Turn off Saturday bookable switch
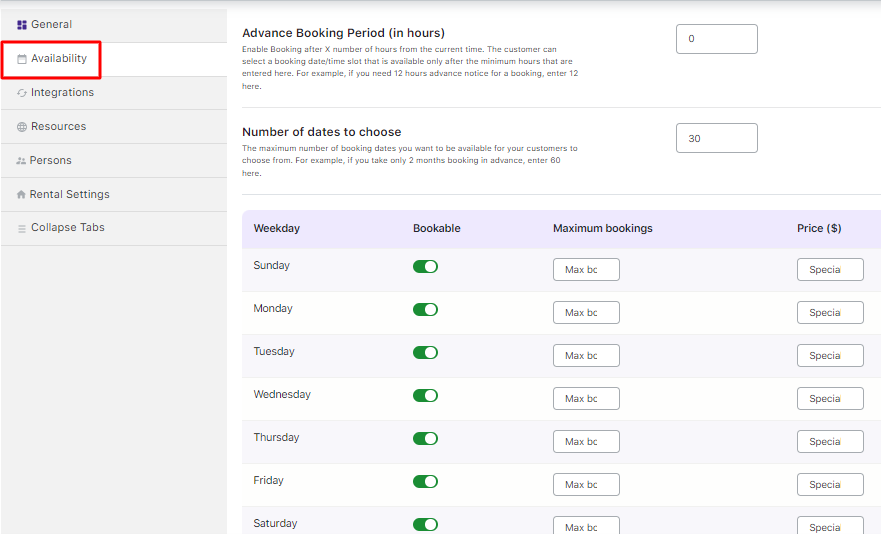Screen dimensions: 881x534 click(425, 524)
